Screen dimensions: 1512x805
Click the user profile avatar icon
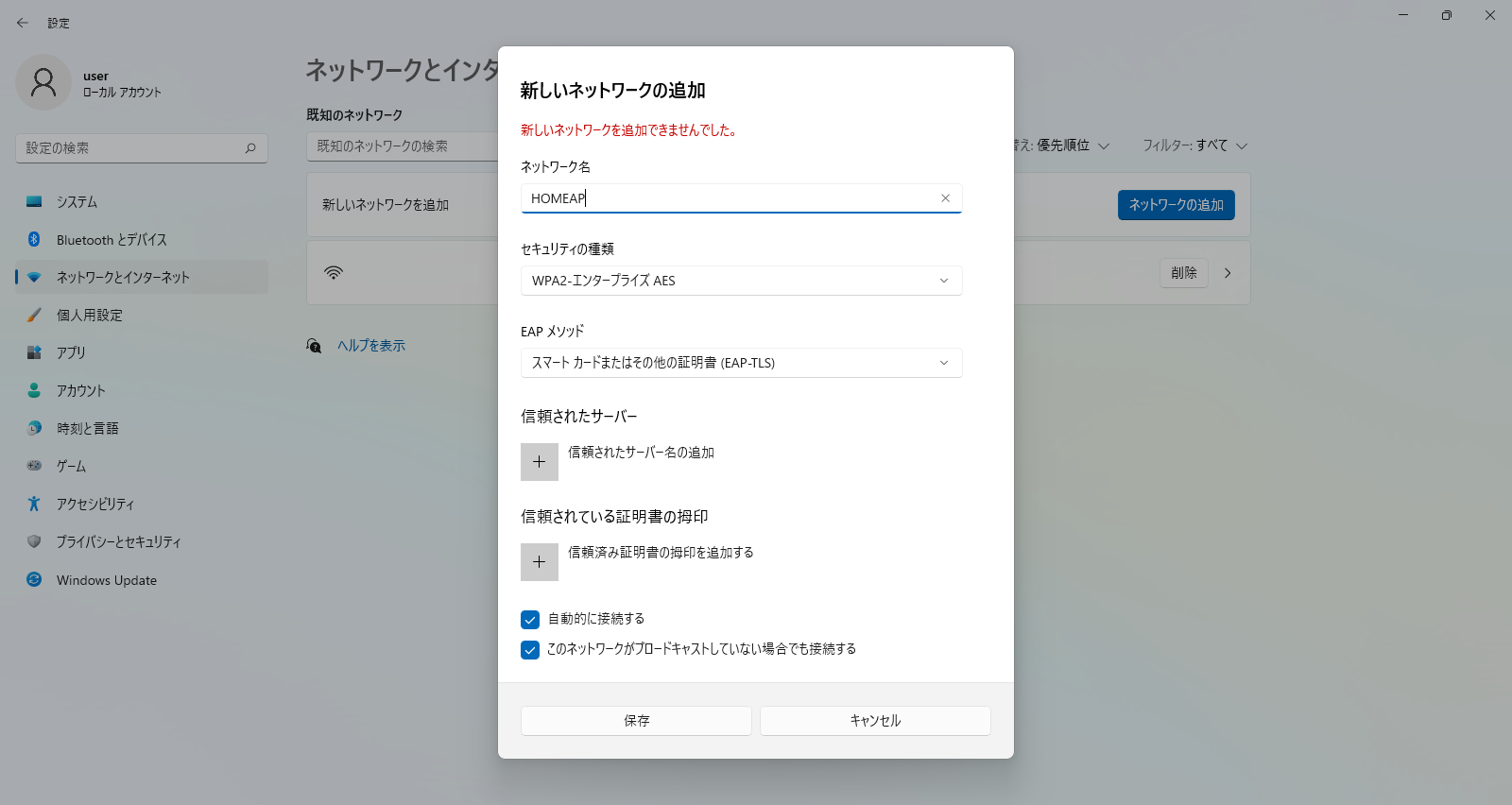(x=43, y=82)
